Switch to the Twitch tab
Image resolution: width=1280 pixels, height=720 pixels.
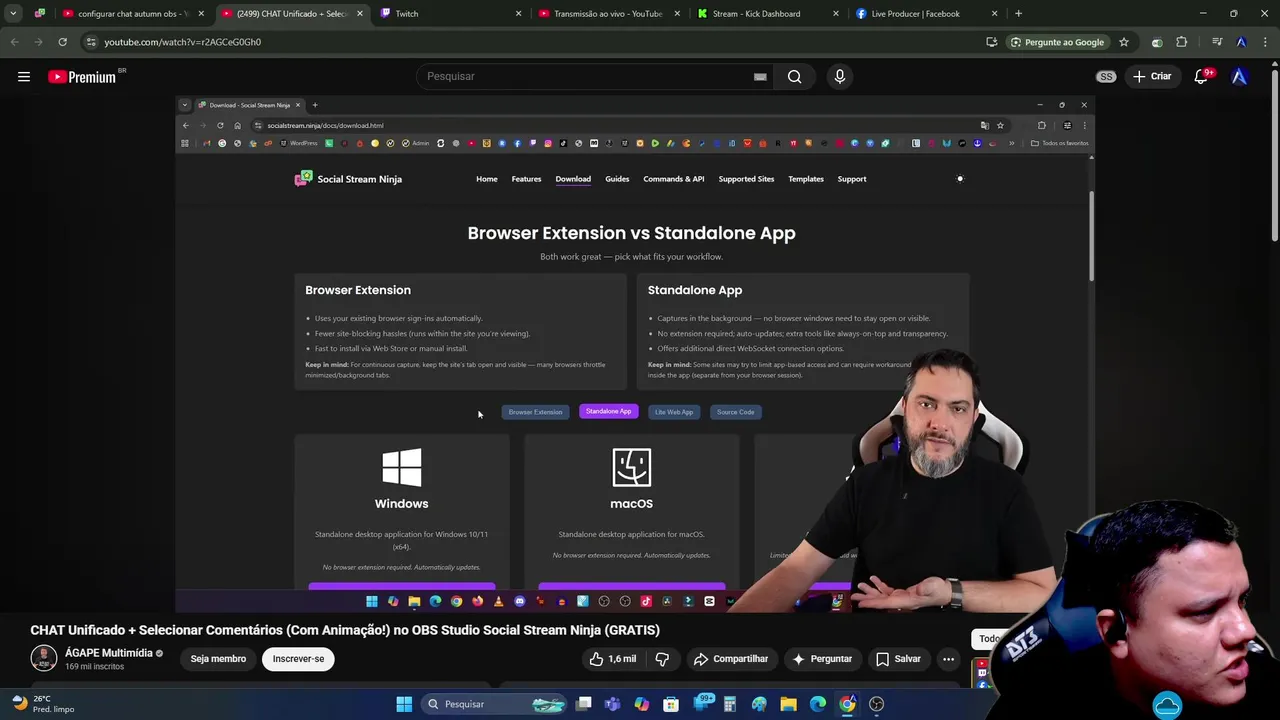[450, 14]
